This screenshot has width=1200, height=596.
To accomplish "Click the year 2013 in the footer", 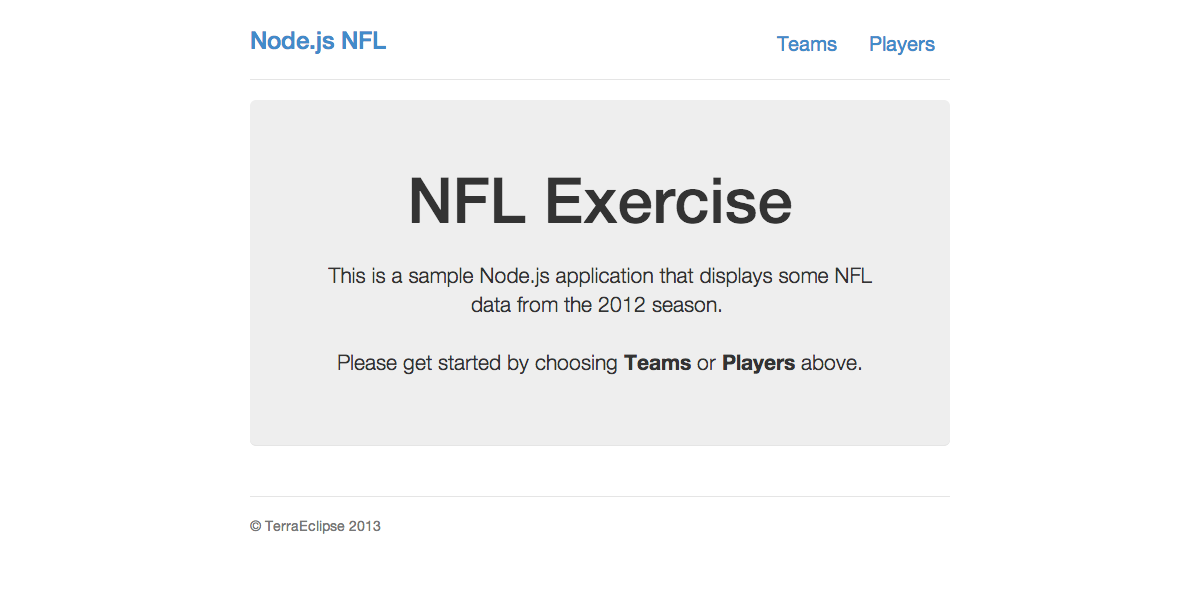I will [x=365, y=526].
